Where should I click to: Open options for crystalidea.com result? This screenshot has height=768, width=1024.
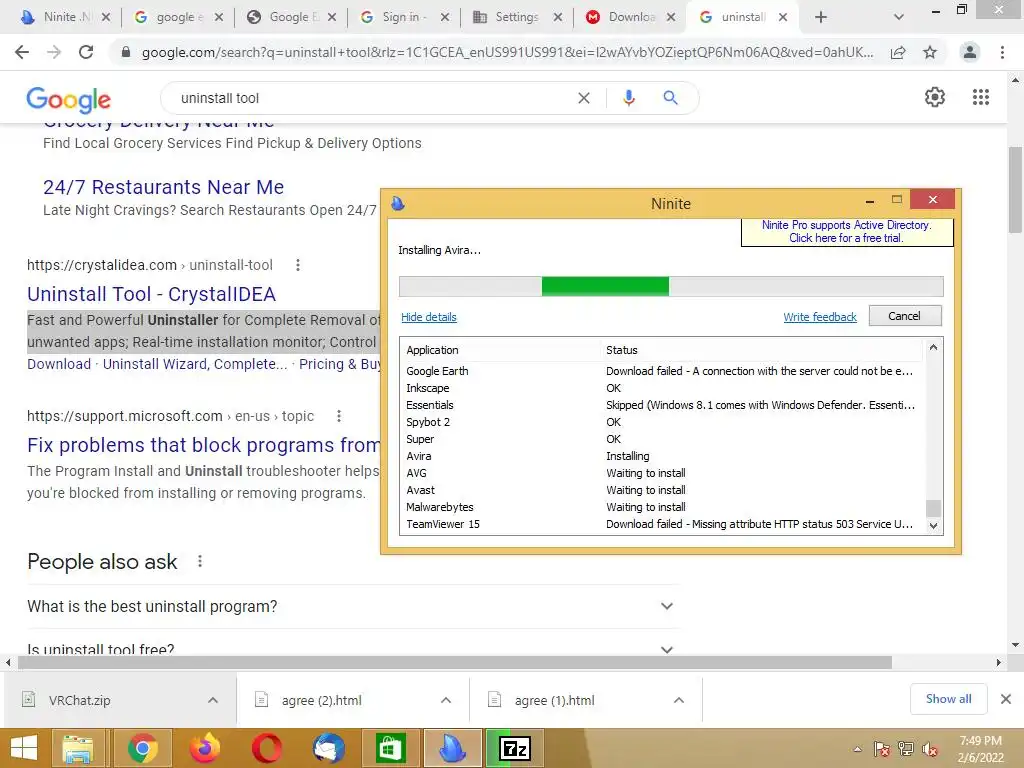298,265
